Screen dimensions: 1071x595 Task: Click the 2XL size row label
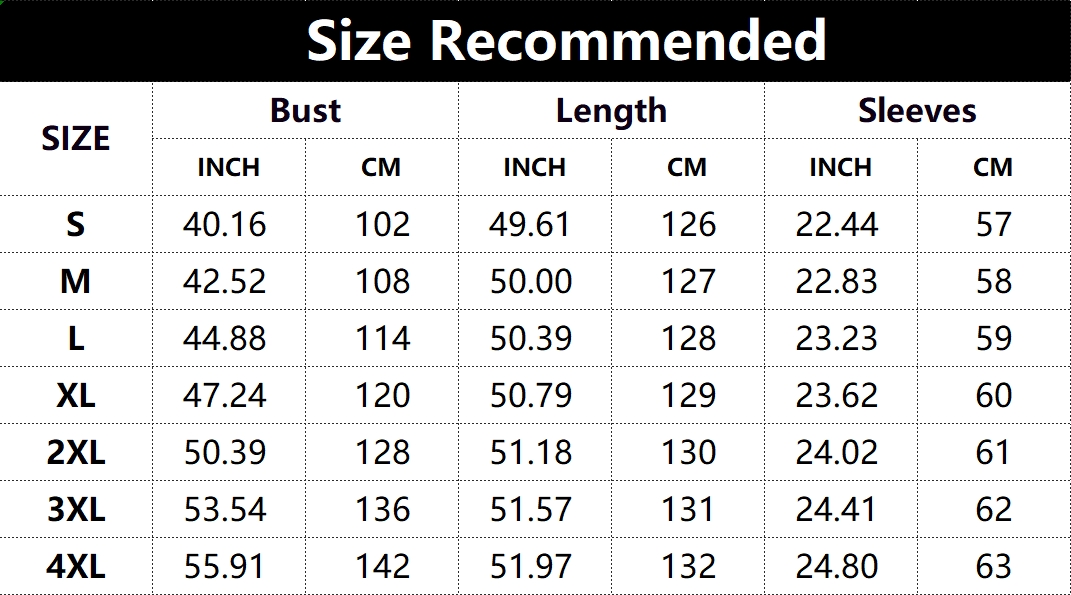[x=76, y=452]
